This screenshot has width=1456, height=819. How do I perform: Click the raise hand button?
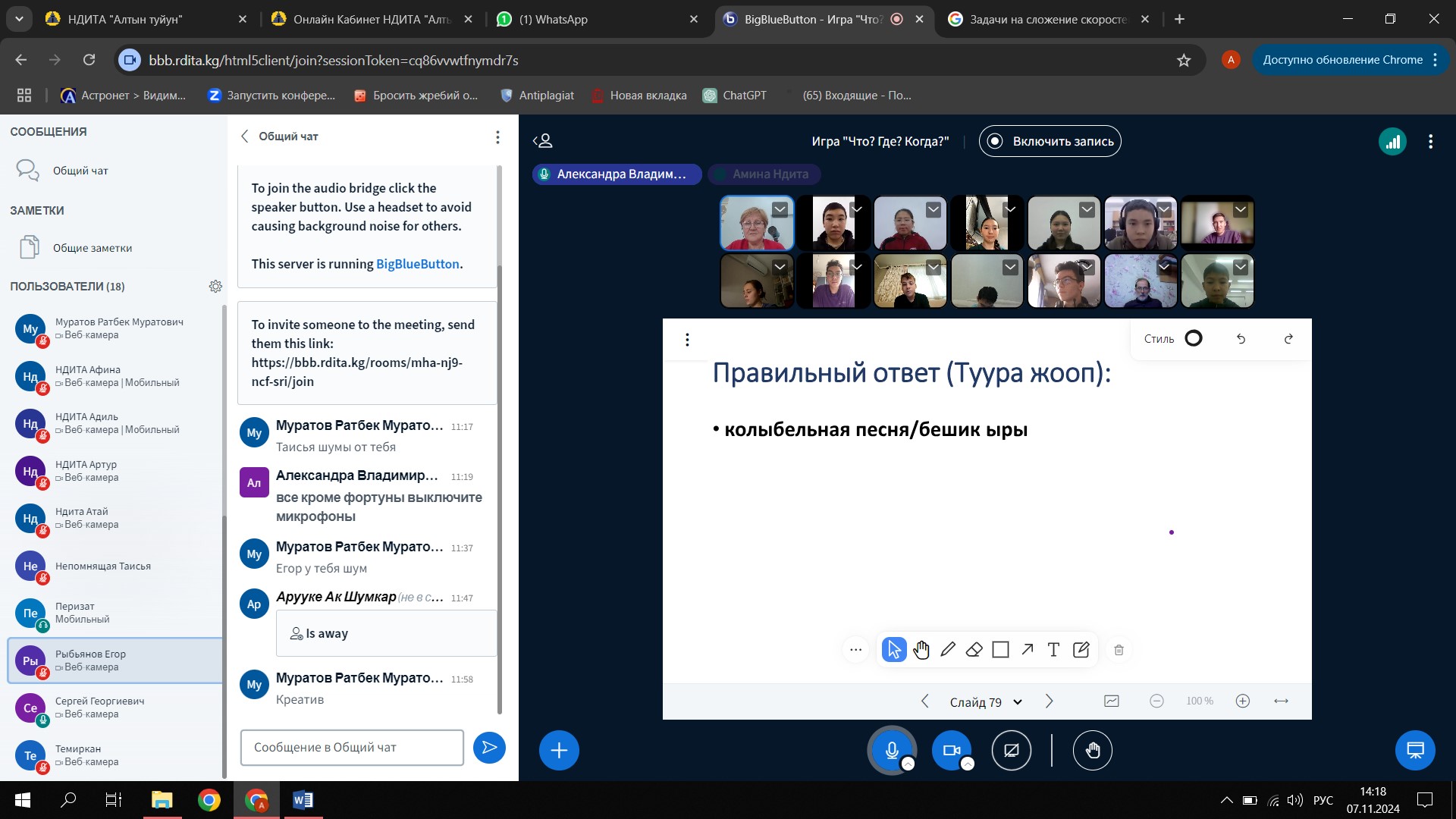pos(1092,751)
